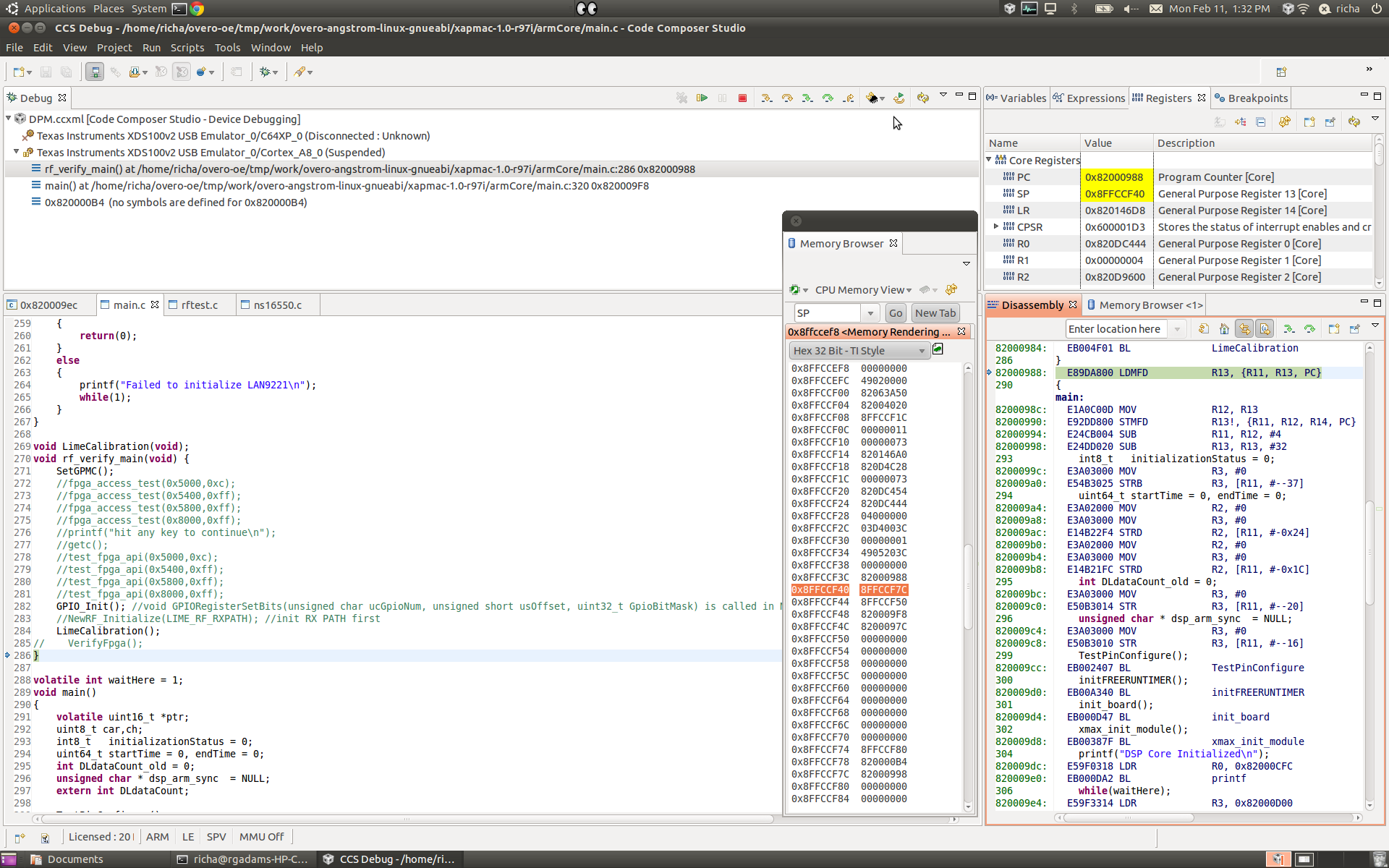This screenshot has height=868, width=1389.
Task: Click the Restart icon in Debug toolbar
Action: point(899,98)
